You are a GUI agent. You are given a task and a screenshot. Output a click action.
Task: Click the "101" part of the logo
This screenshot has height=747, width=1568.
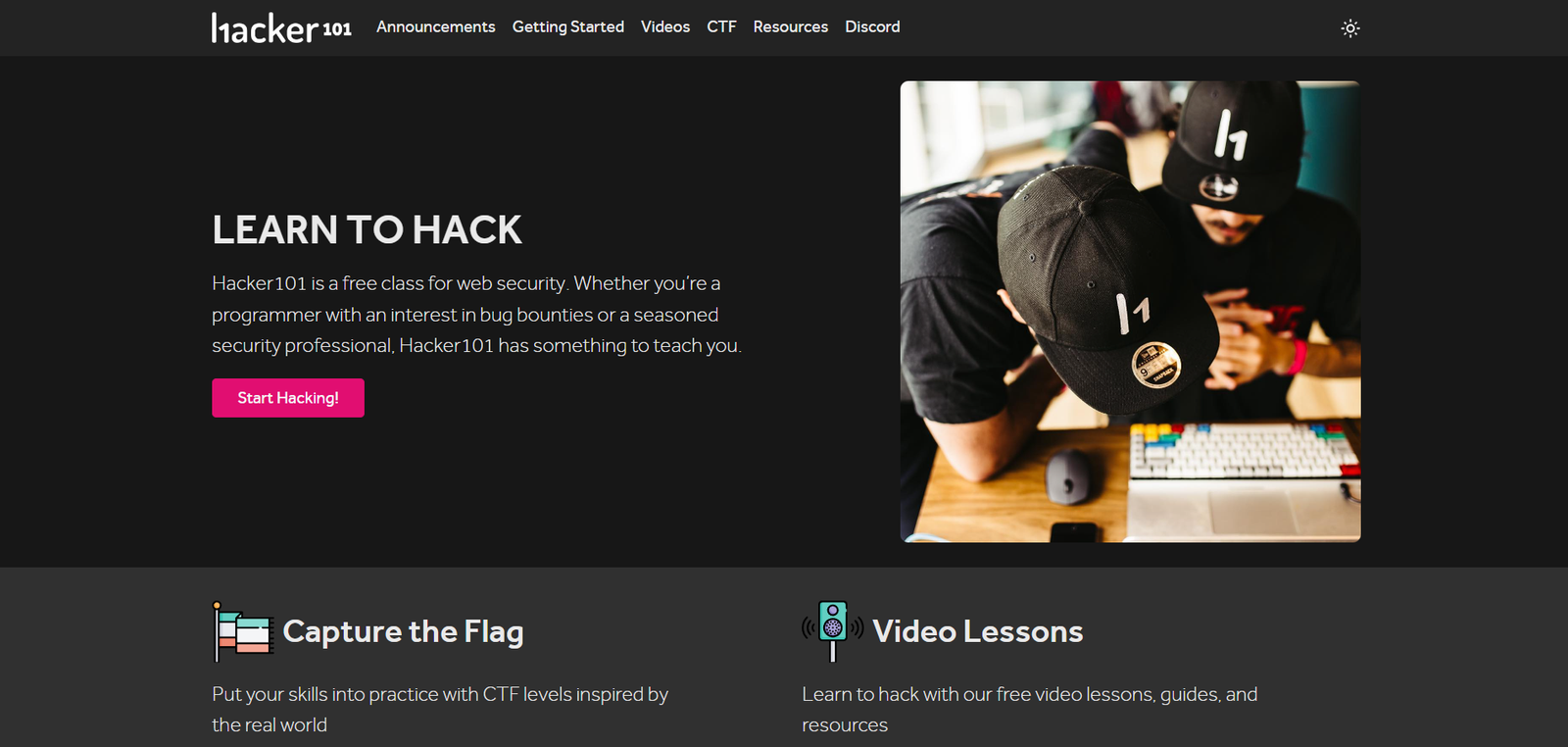click(x=337, y=29)
